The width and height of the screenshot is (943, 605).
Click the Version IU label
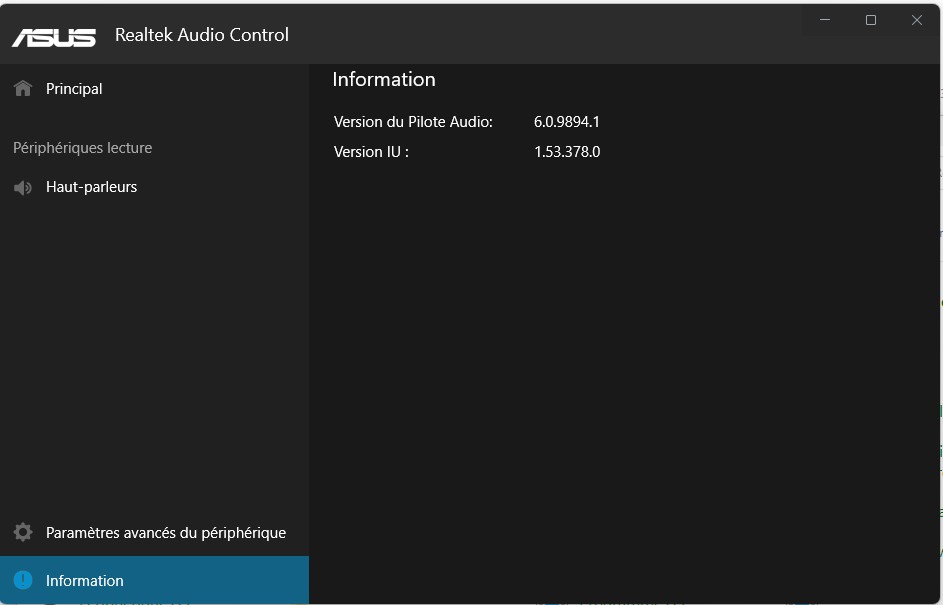click(371, 152)
